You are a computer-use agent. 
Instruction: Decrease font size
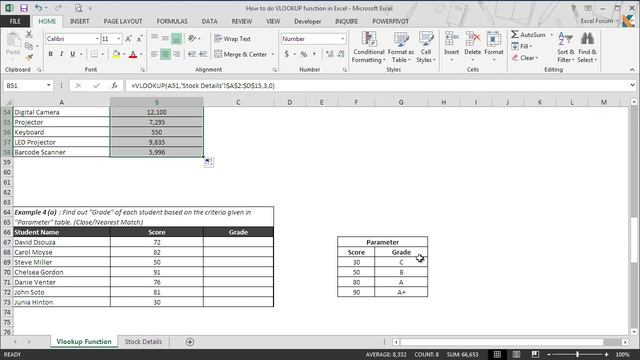click(139, 39)
